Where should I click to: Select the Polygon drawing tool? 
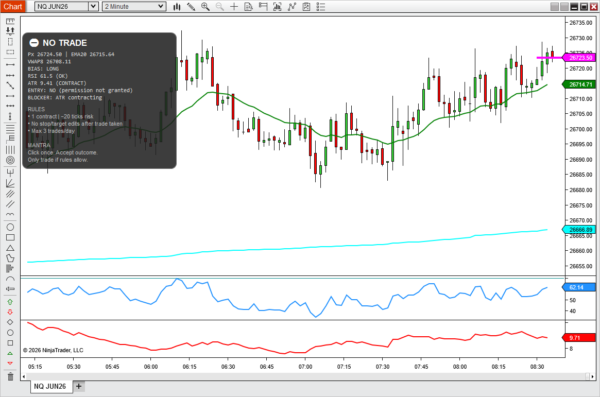click(x=10, y=258)
